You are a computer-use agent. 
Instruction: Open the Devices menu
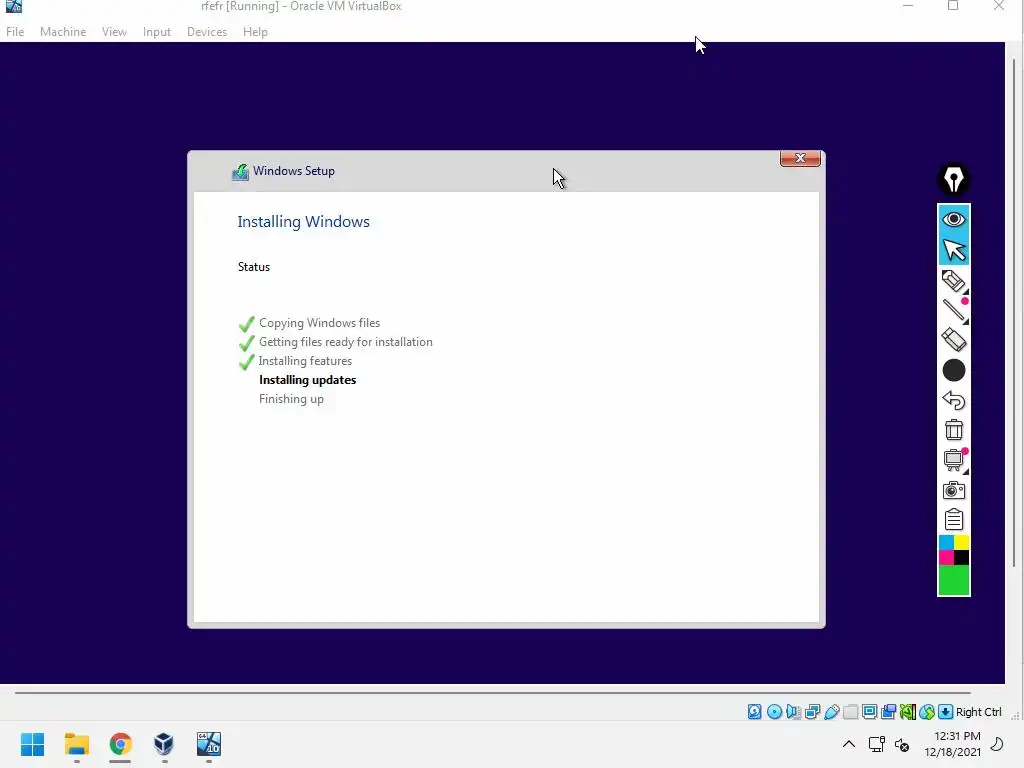tap(207, 31)
